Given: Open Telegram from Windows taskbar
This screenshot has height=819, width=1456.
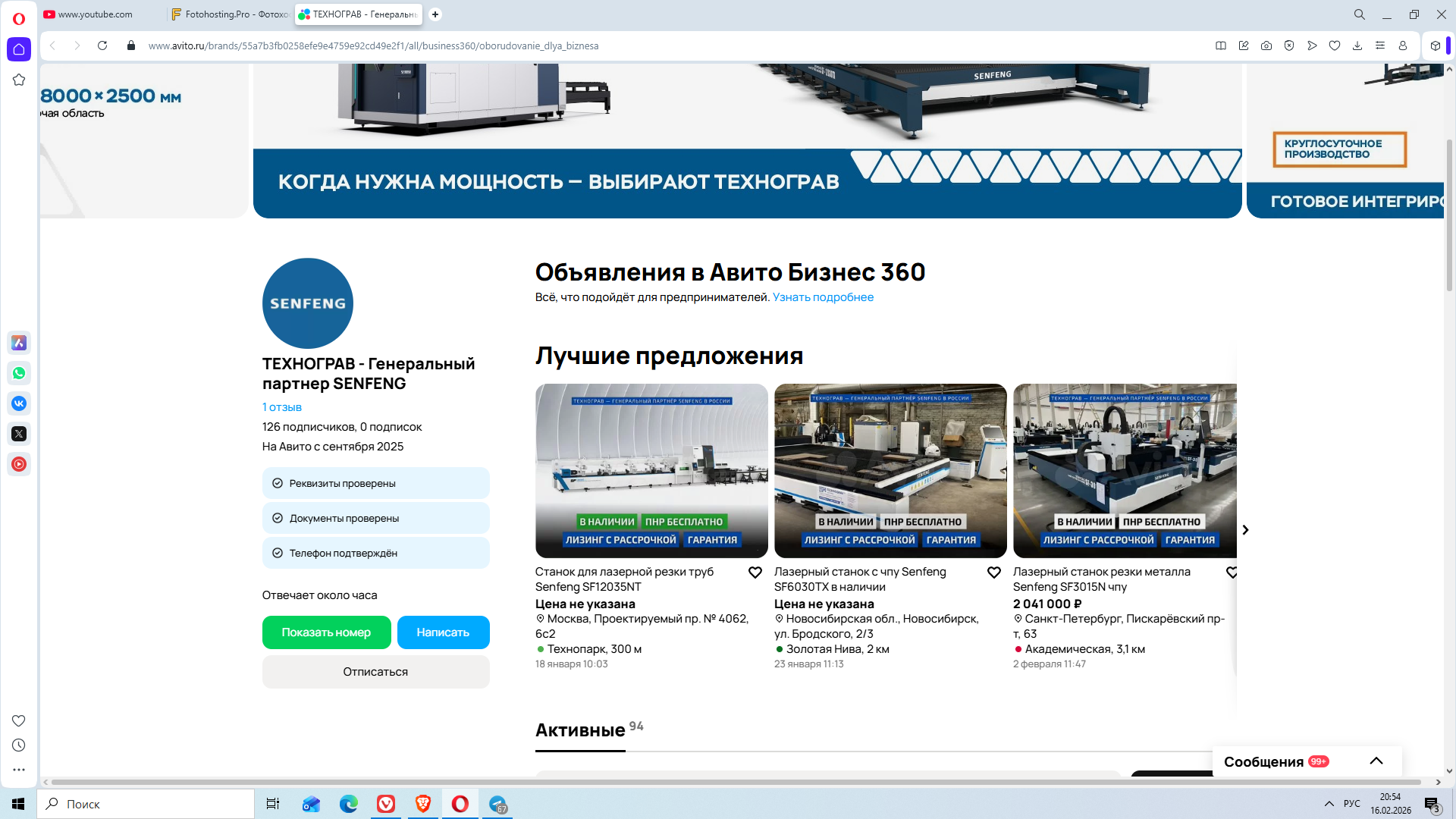Looking at the screenshot, I should pyautogui.click(x=498, y=804).
